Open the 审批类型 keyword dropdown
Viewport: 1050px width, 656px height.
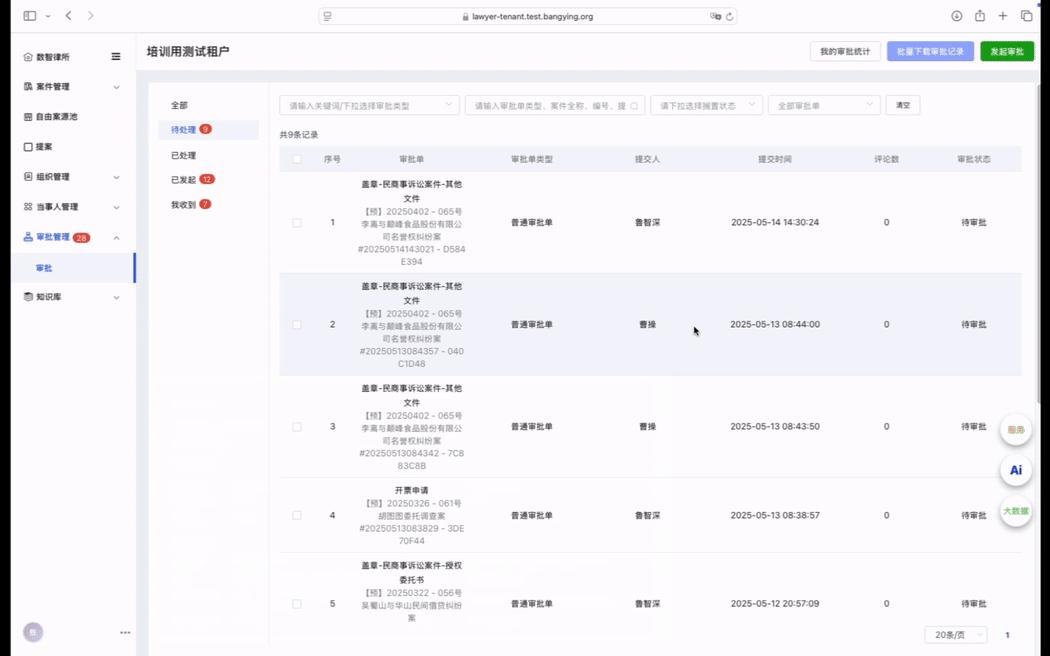click(370, 105)
